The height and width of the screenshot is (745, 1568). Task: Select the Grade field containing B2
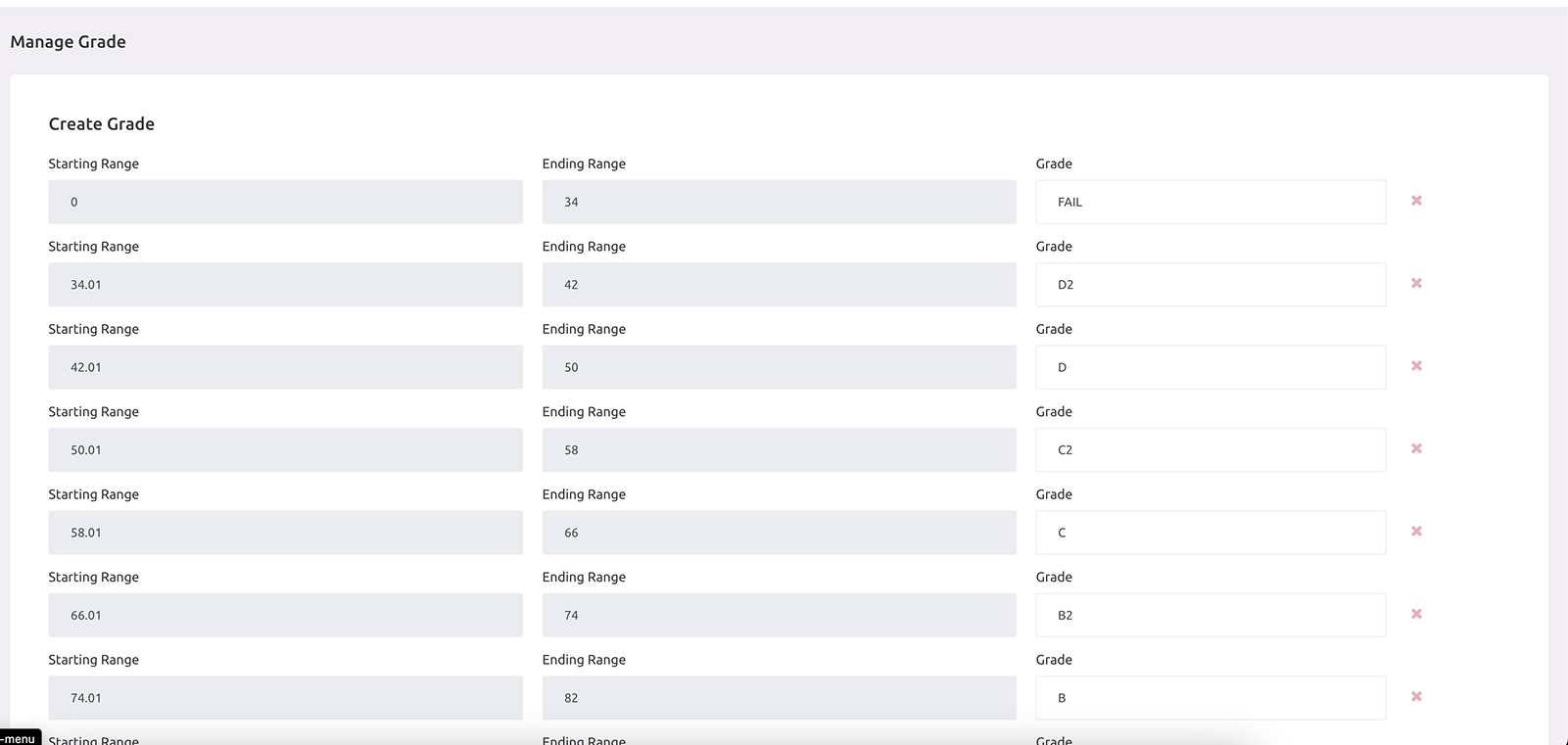click(x=1210, y=616)
